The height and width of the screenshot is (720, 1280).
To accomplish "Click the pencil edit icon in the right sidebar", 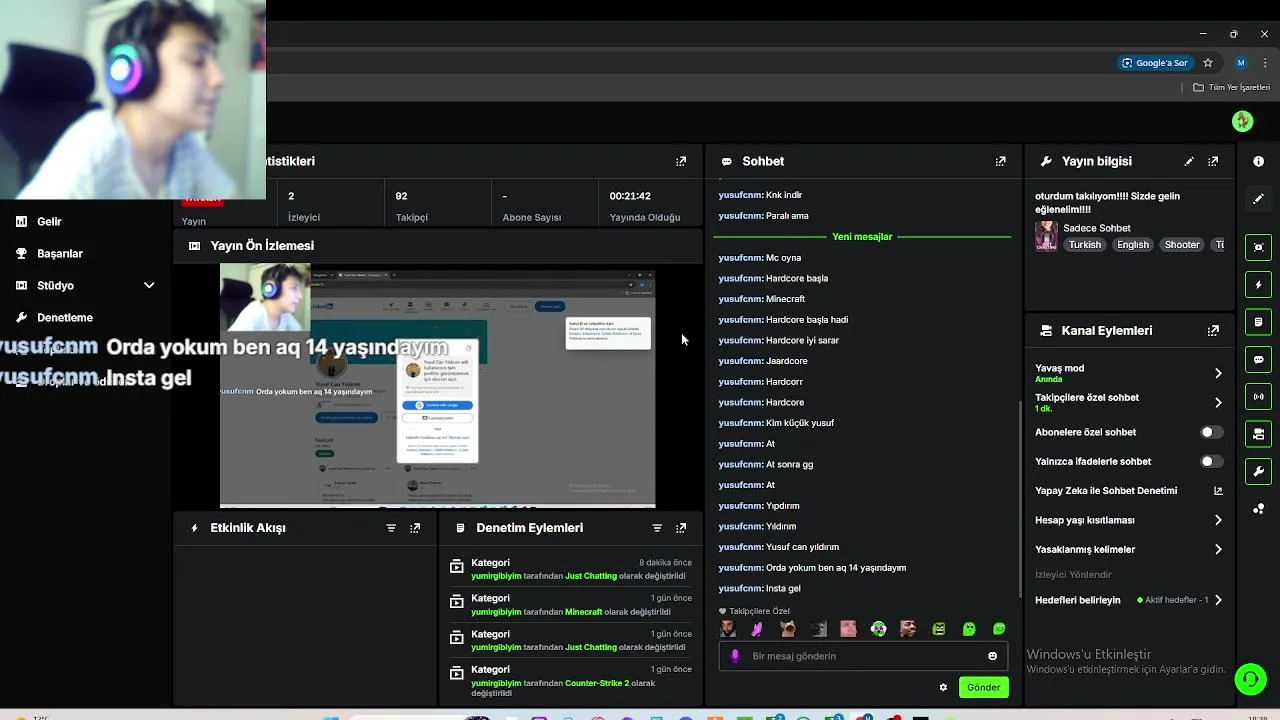I will click(1258, 199).
